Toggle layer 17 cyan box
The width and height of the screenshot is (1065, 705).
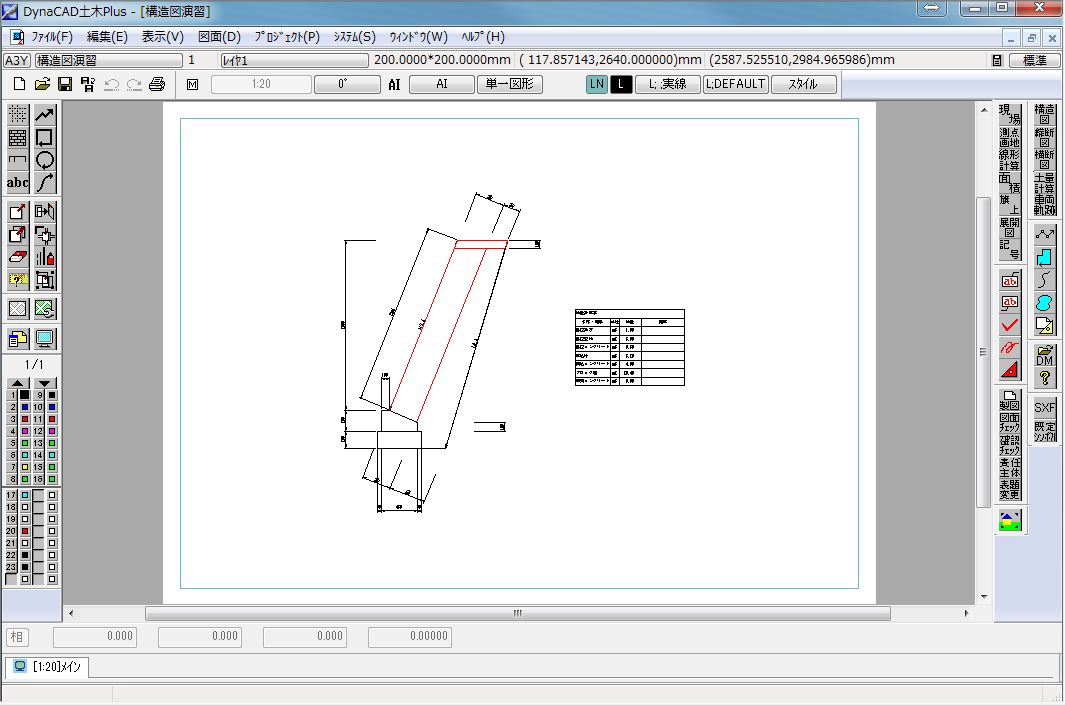[x=25, y=495]
